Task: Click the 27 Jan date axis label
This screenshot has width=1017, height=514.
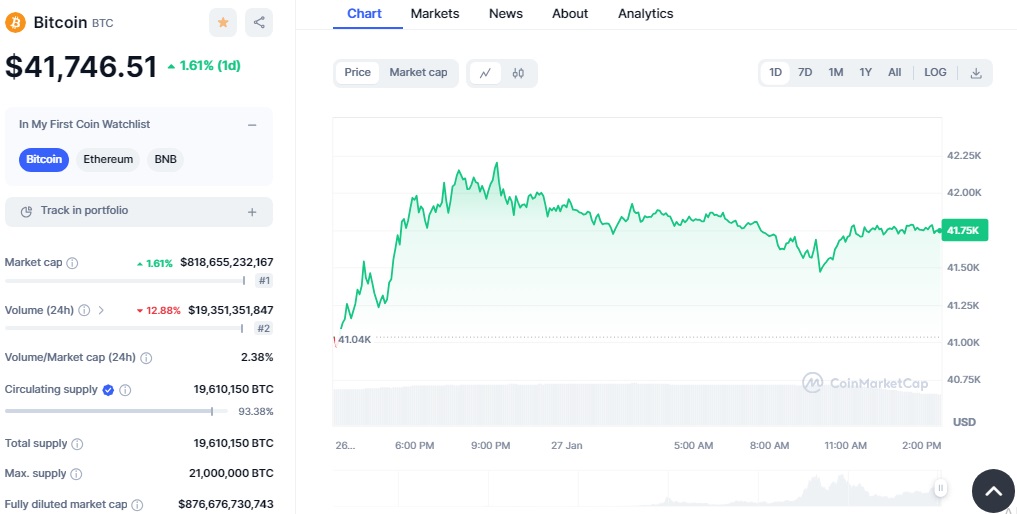Action: (567, 446)
